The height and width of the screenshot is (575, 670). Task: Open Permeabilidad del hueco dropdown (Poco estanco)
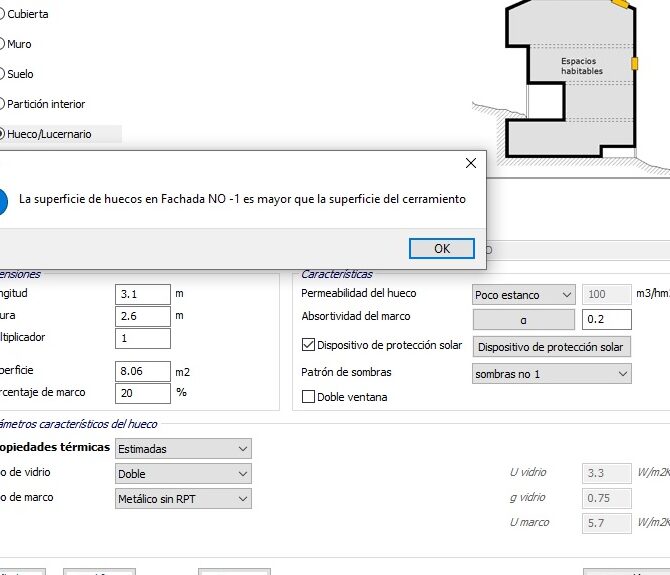[523, 295]
